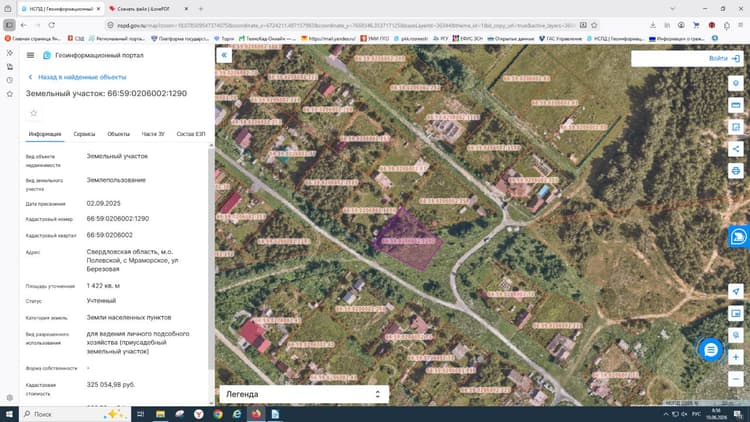Switch to the Информация tab

pyautogui.click(x=45, y=134)
